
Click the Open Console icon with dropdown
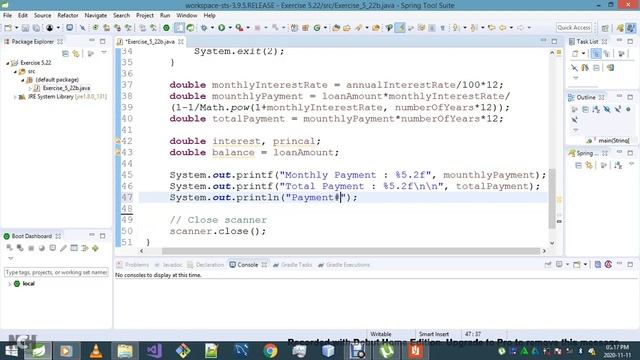[577, 264]
